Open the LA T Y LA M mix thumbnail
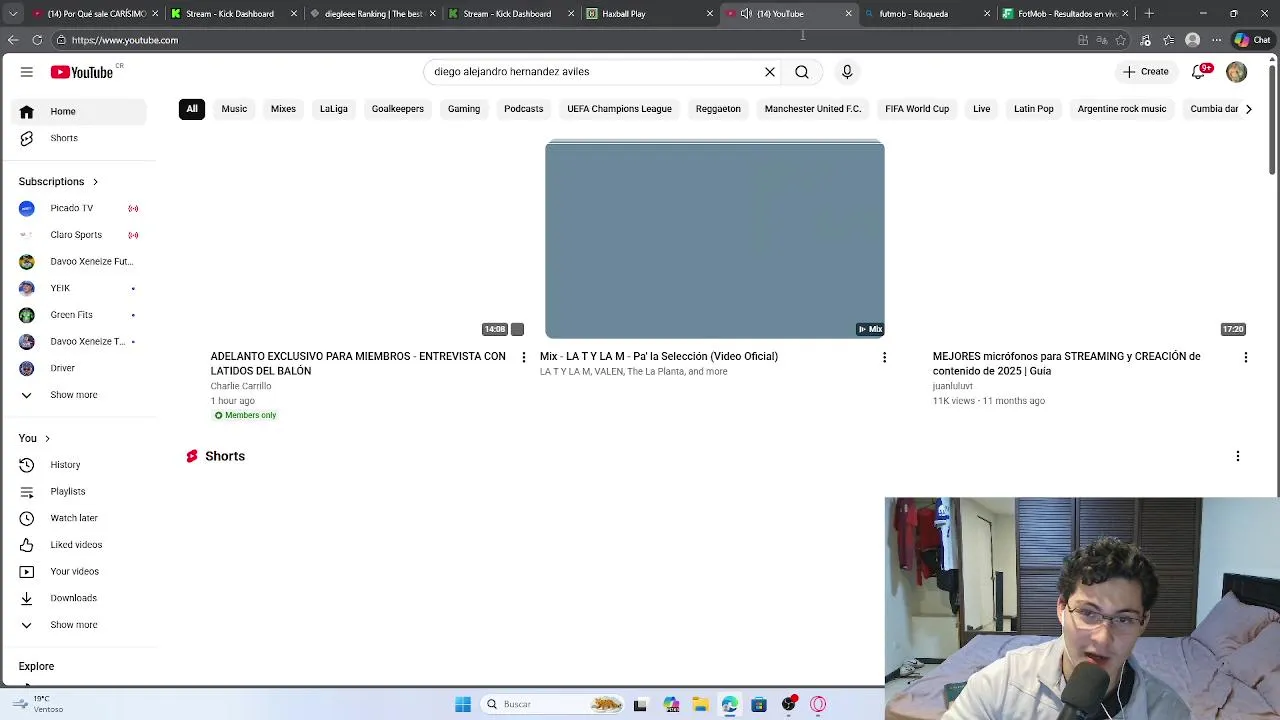This screenshot has height=720, width=1280. pyautogui.click(x=715, y=240)
